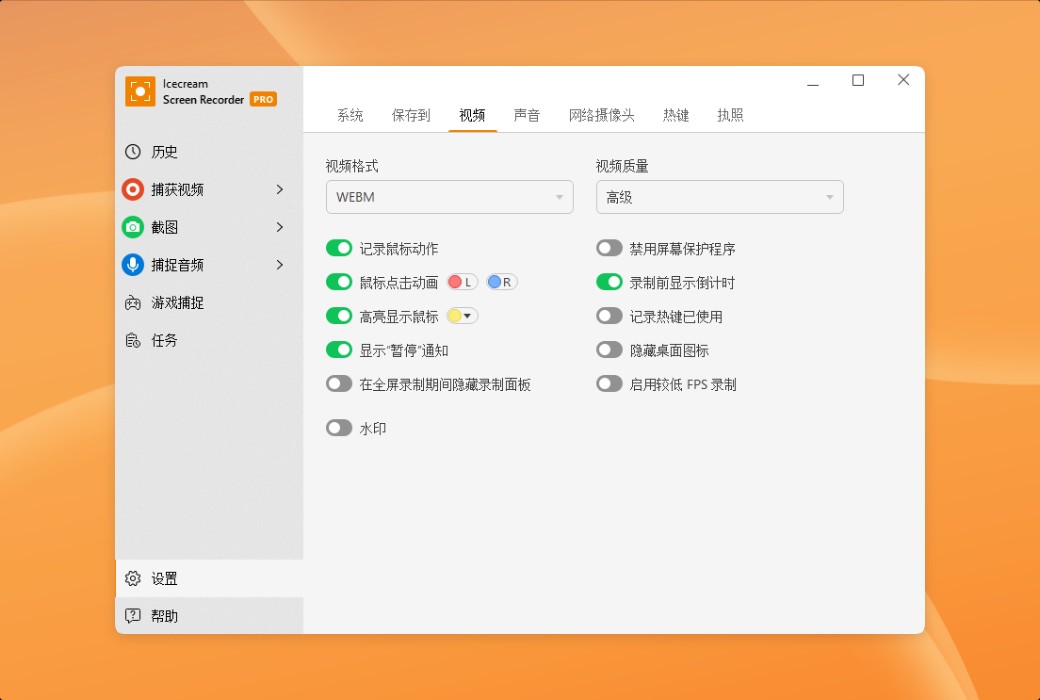
Task: Open the 热键 hotkeys tab
Action: pos(676,115)
